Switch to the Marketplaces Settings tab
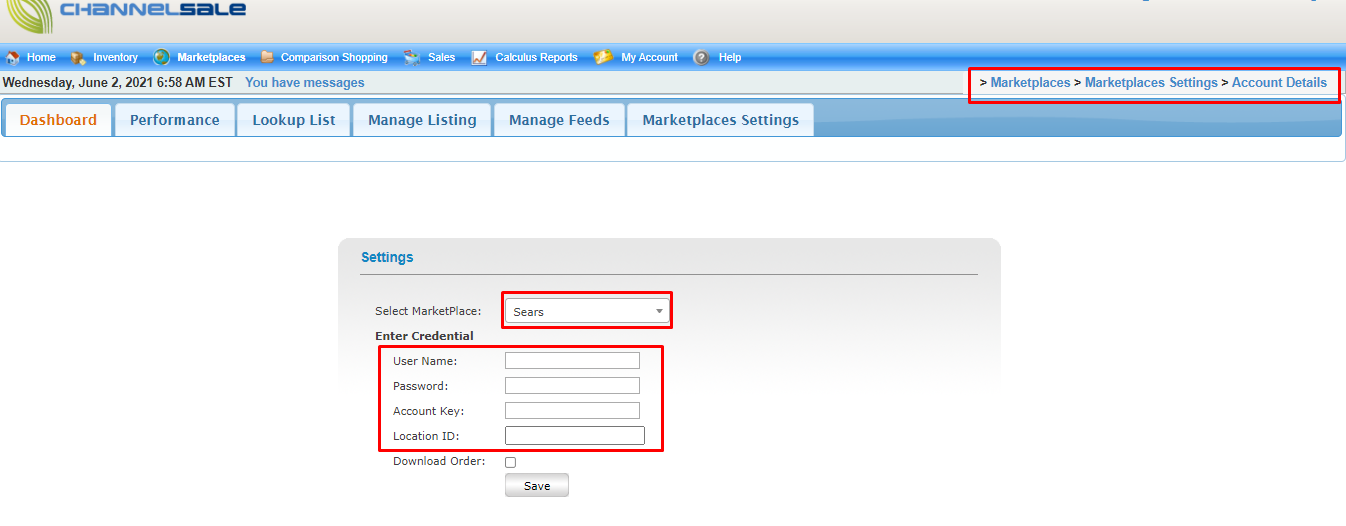The image size is (1346, 526). click(720, 120)
